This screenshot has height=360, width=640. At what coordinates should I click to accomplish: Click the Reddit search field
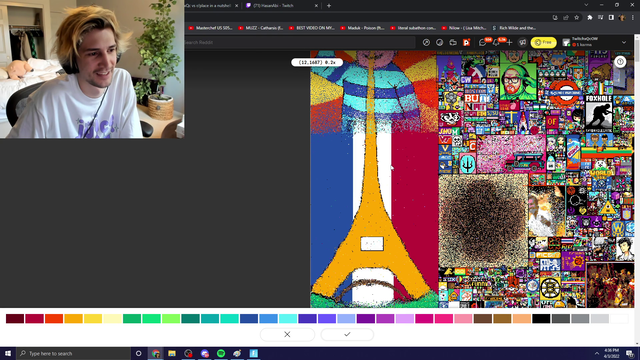pos(300,42)
